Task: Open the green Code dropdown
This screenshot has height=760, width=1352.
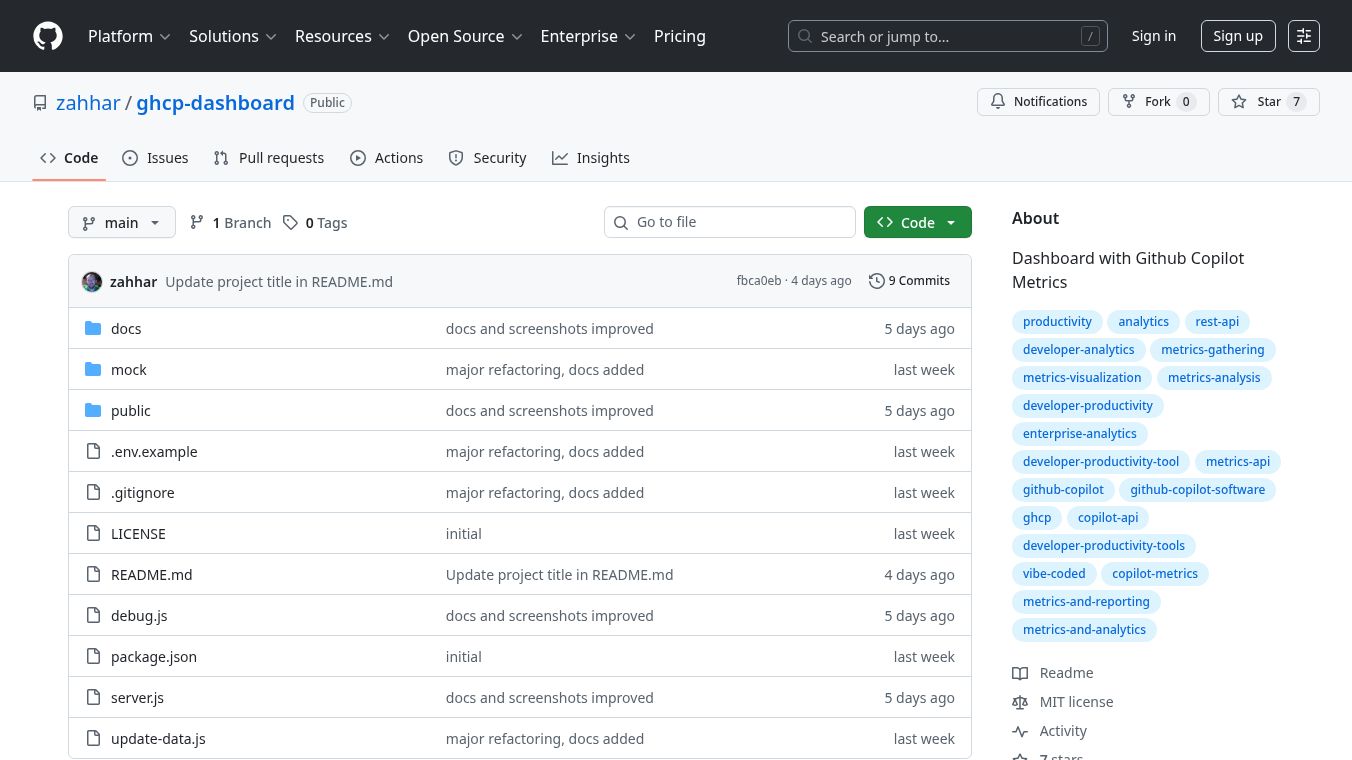Action: pyautogui.click(x=917, y=222)
